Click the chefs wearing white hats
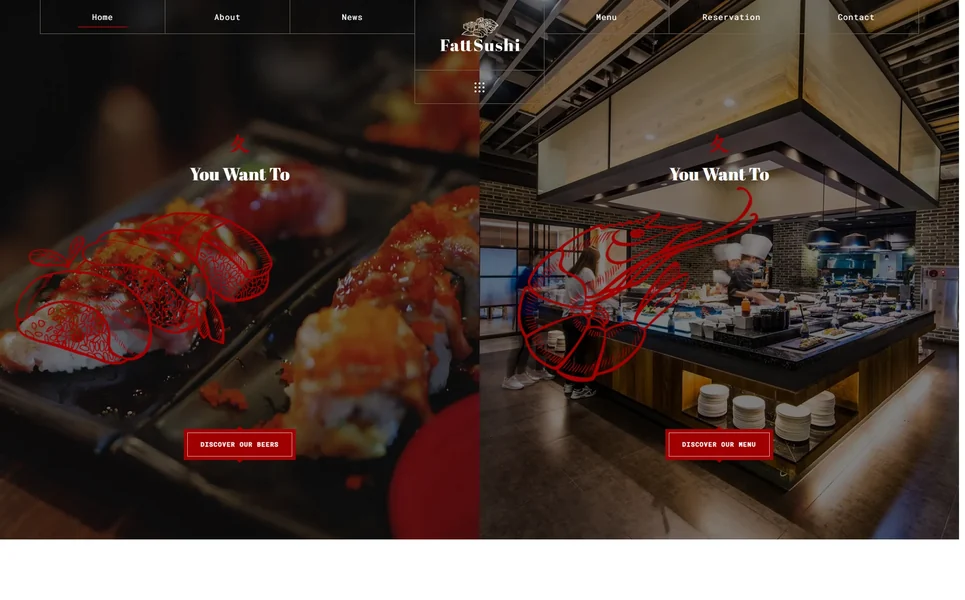This screenshot has height=600, width=965. (x=742, y=265)
